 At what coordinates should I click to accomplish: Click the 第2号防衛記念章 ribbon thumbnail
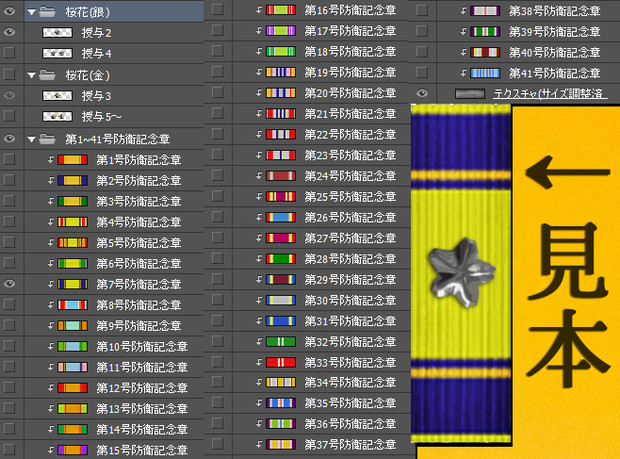72,181
